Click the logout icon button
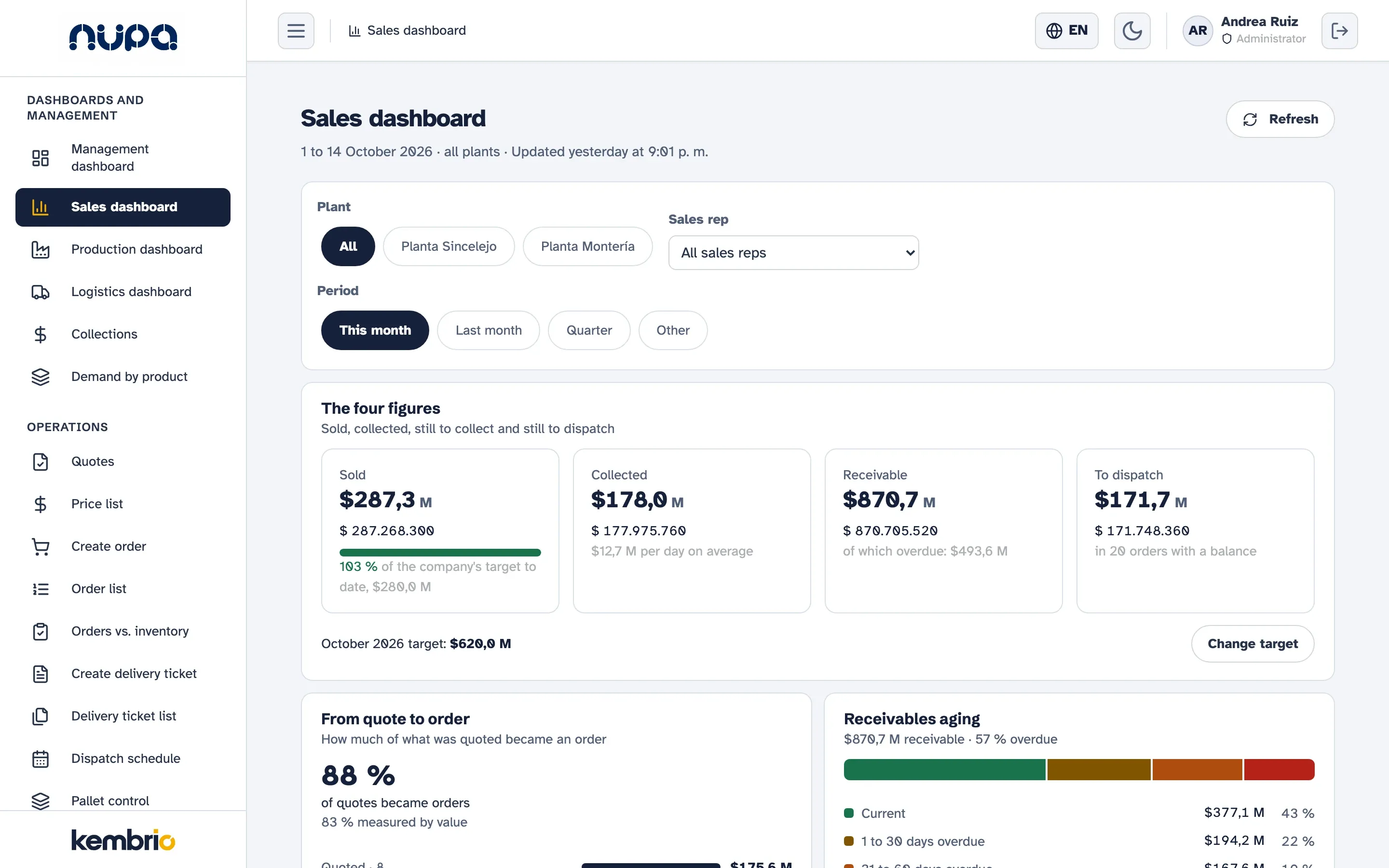Image resolution: width=1389 pixels, height=868 pixels. (1339, 30)
